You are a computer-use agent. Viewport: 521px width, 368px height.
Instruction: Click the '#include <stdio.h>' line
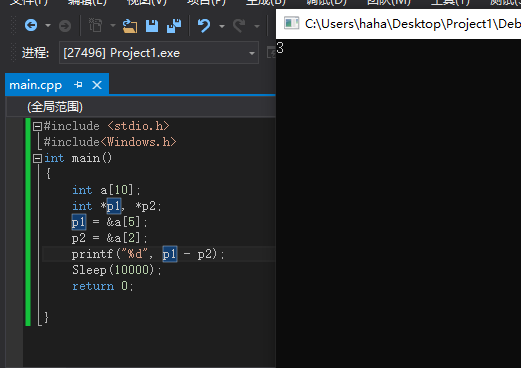pos(106,126)
